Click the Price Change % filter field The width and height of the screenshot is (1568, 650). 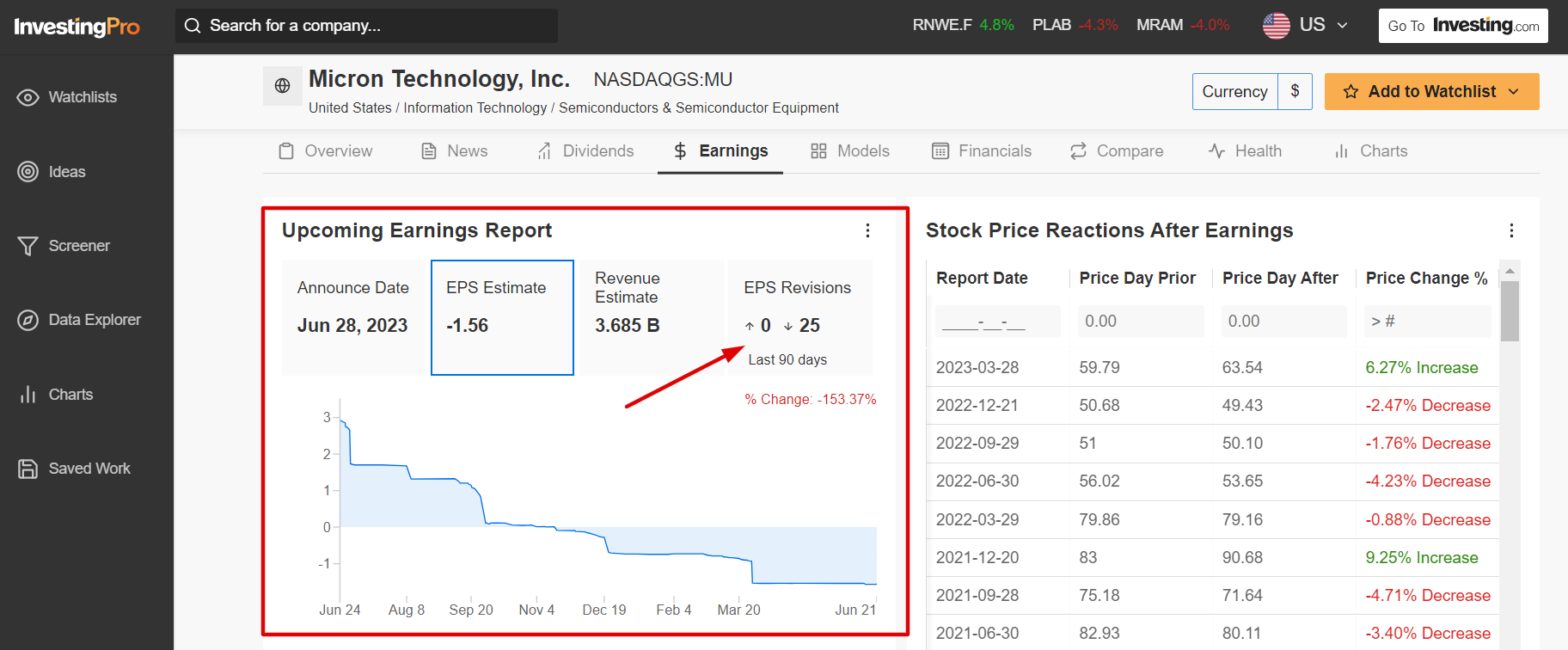pos(1427,322)
